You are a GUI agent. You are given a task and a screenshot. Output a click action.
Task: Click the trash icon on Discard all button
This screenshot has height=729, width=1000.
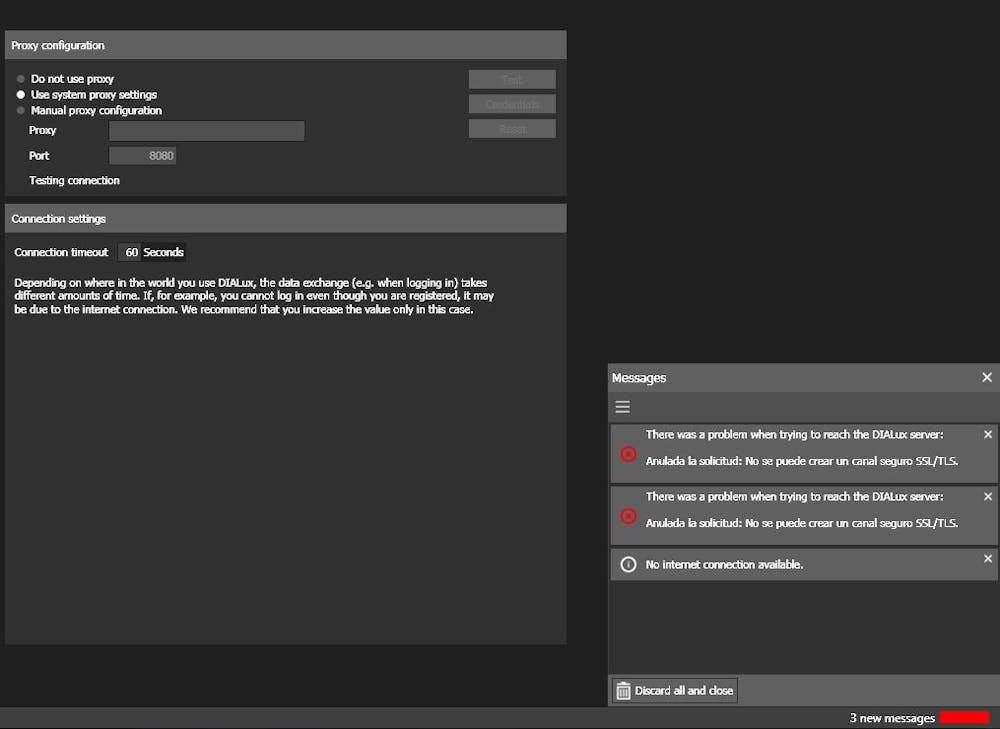(624, 690)
